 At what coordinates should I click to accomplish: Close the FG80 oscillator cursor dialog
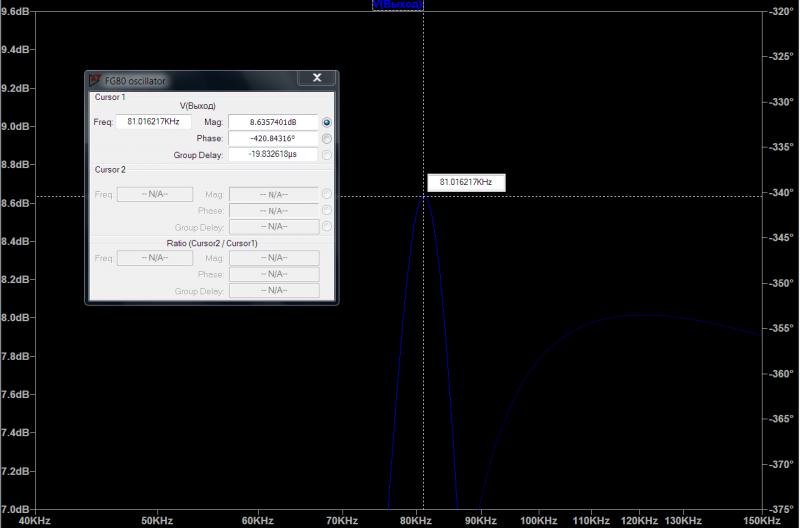pyautogui.click(x=317, y=78)
